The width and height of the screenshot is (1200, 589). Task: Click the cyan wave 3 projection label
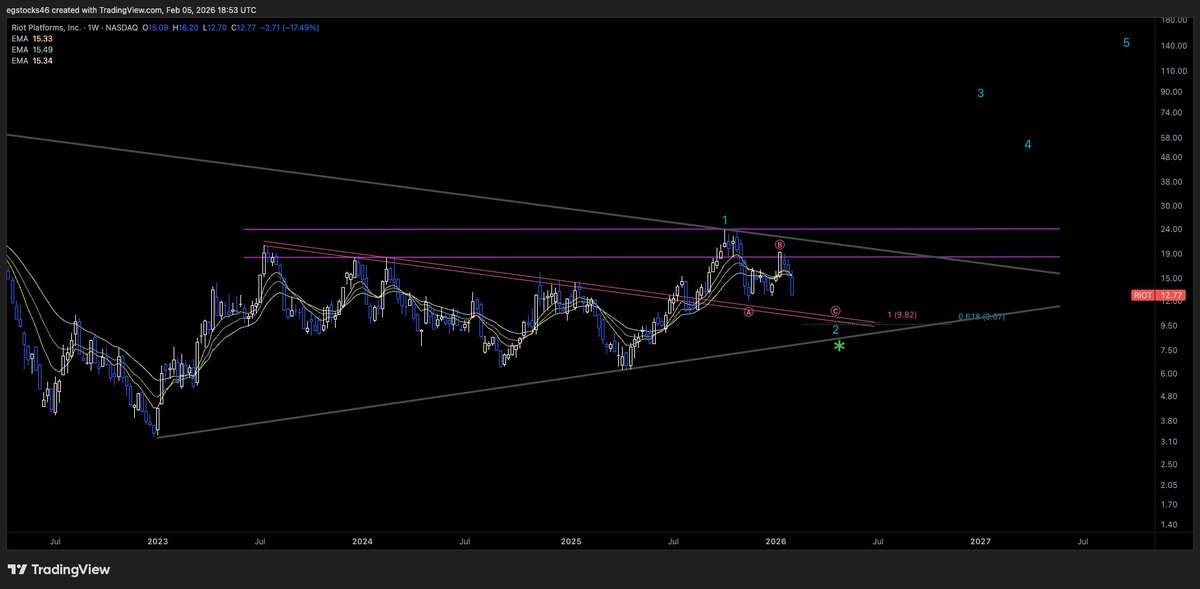979,93
